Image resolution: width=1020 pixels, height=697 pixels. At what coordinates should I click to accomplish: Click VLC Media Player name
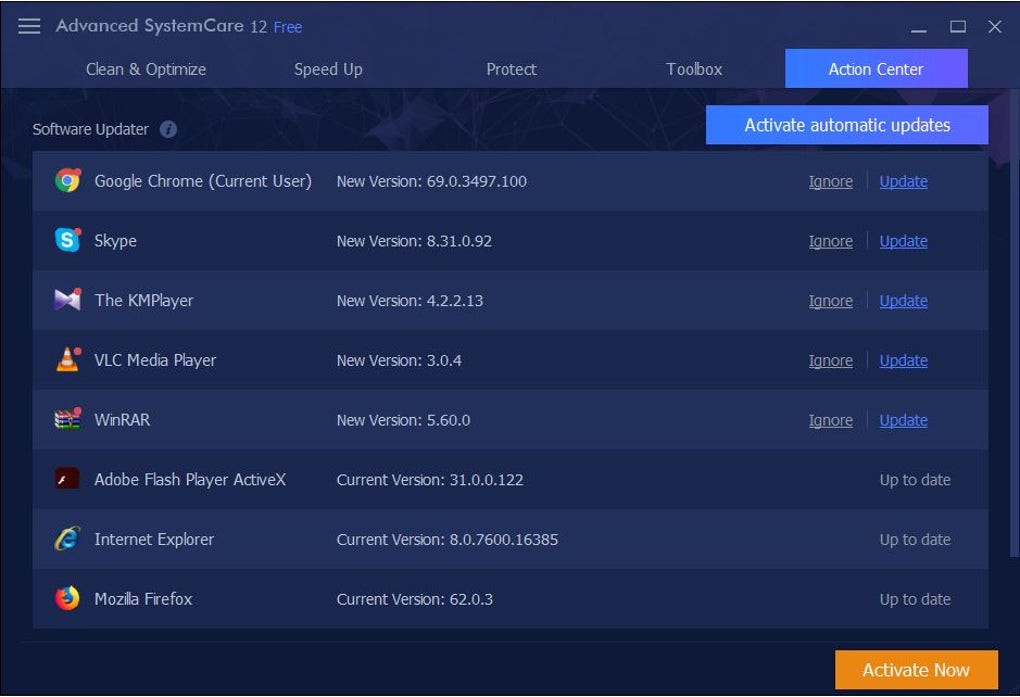coord(155,360)
